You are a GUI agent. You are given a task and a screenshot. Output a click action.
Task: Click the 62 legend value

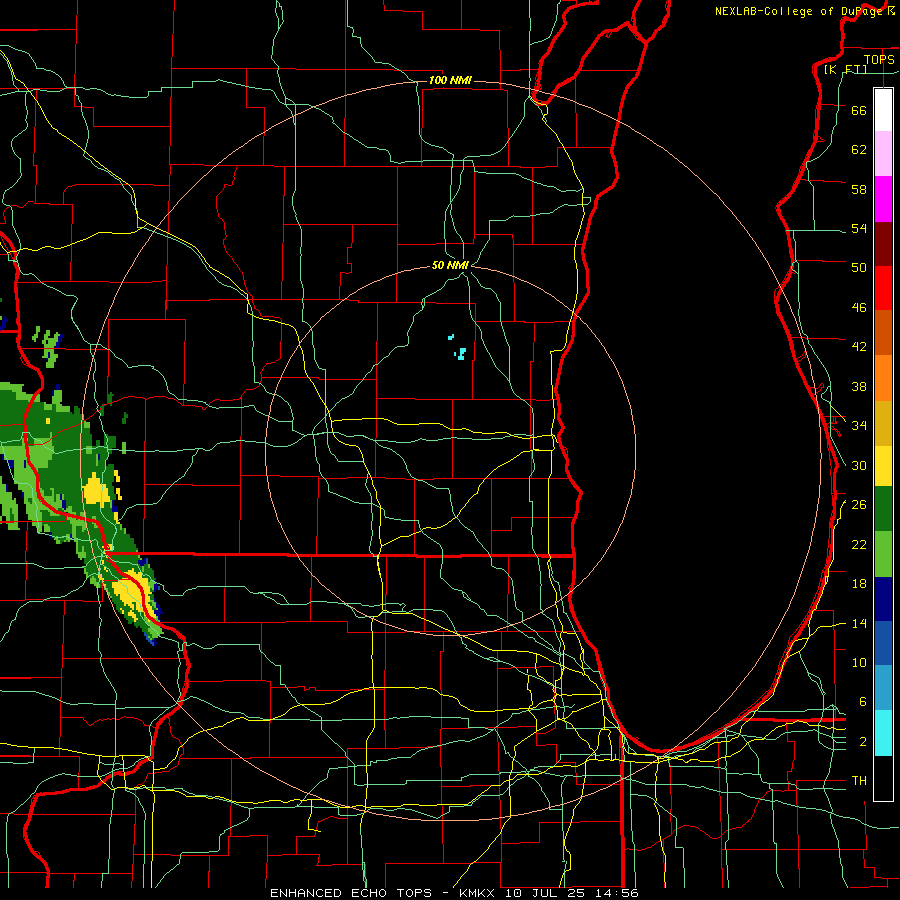859,150
